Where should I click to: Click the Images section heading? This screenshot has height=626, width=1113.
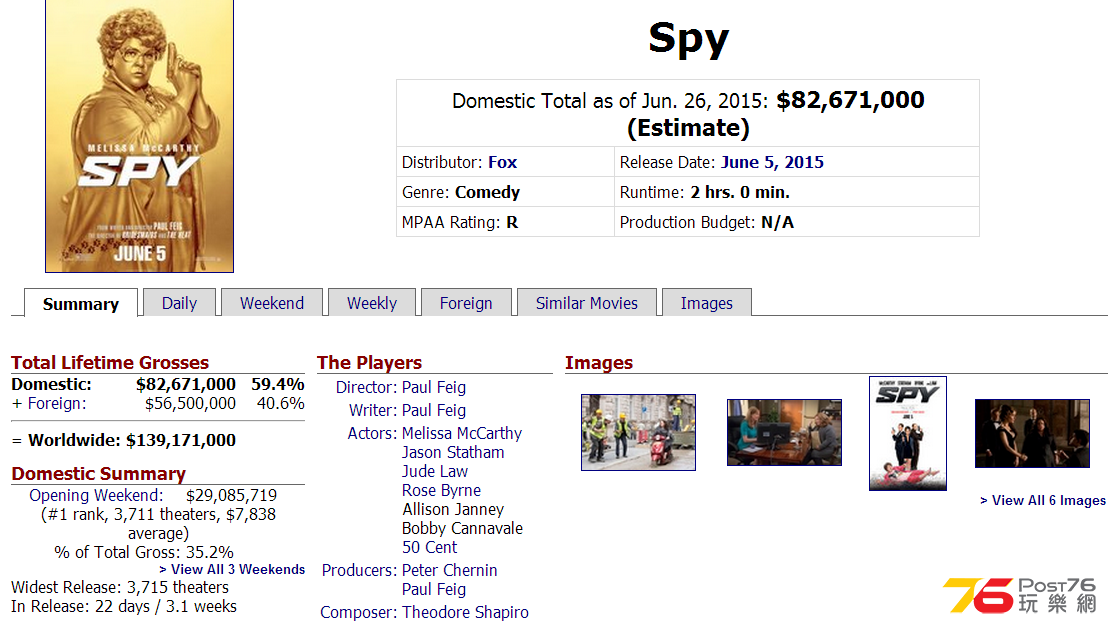click(x=599, y=363)
